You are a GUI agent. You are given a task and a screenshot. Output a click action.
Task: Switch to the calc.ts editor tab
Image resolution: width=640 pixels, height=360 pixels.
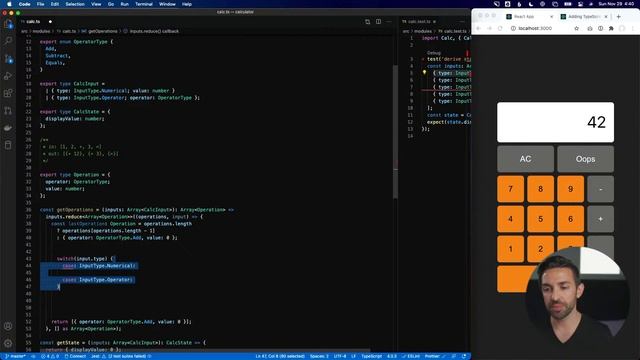click(x=33, y=22)
